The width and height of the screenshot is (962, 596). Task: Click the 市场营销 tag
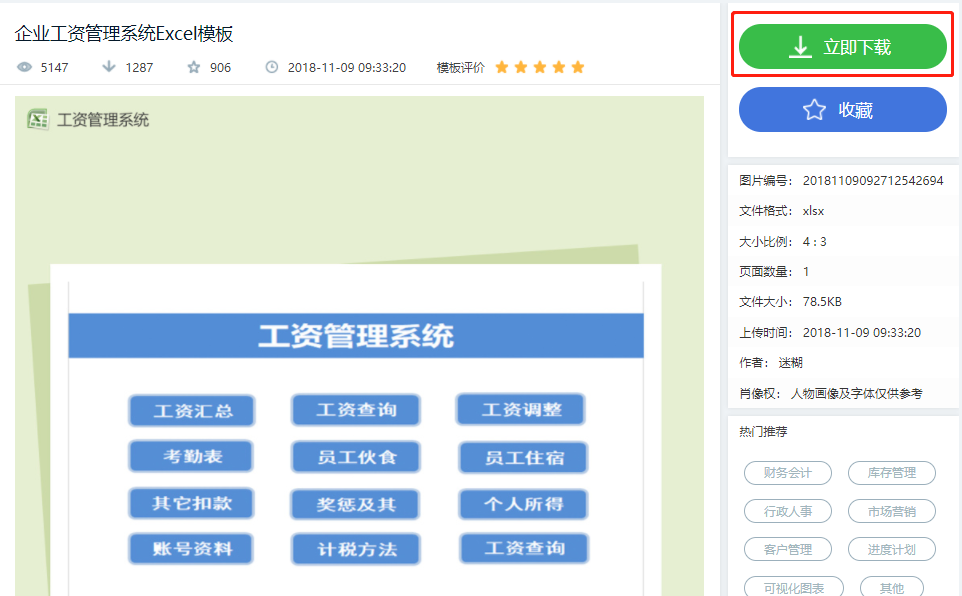891,511
